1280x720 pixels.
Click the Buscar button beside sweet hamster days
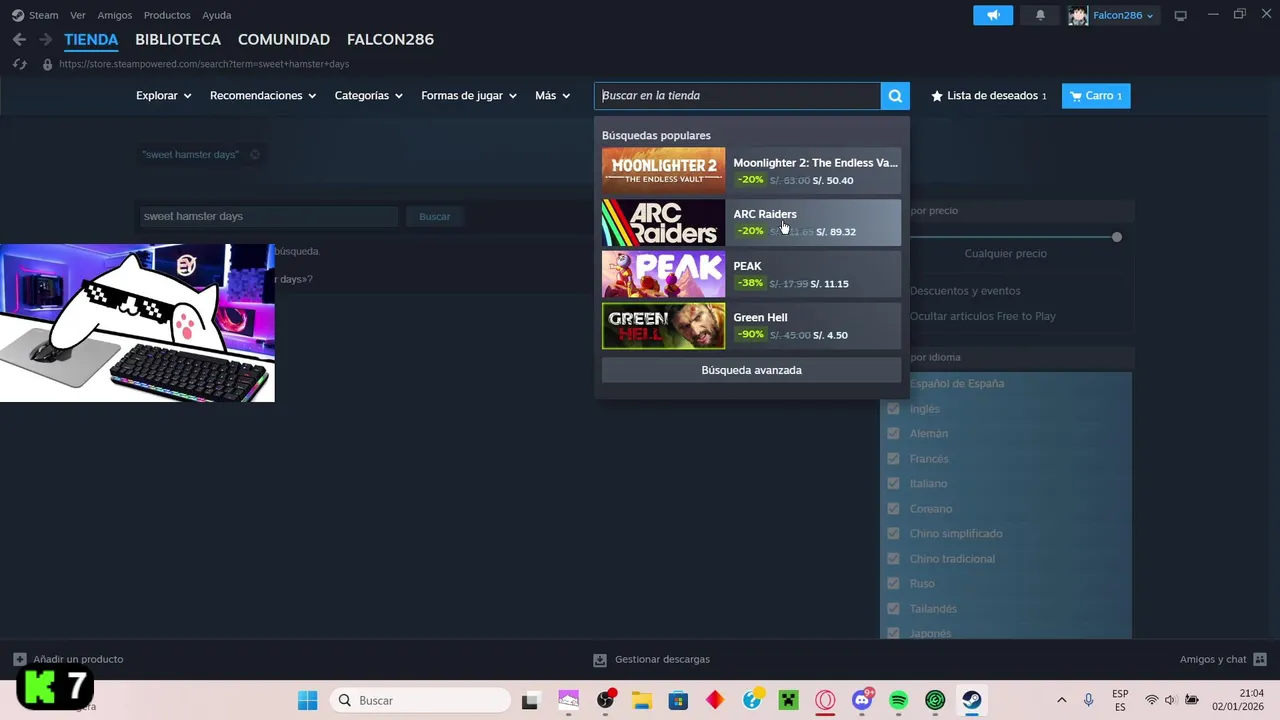coord(434,216)
